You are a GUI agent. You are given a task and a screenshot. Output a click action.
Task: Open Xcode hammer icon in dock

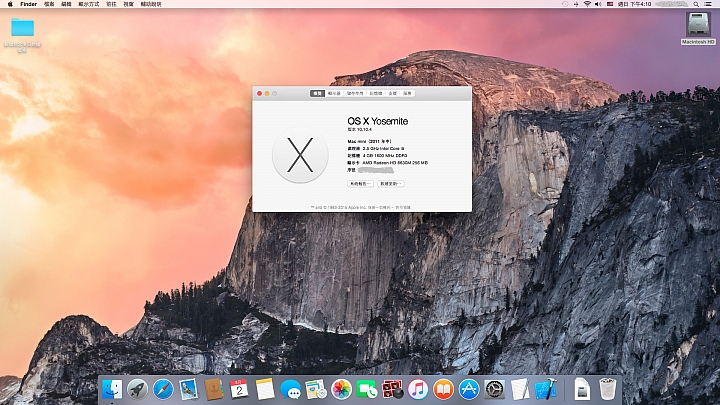(546, 389)
